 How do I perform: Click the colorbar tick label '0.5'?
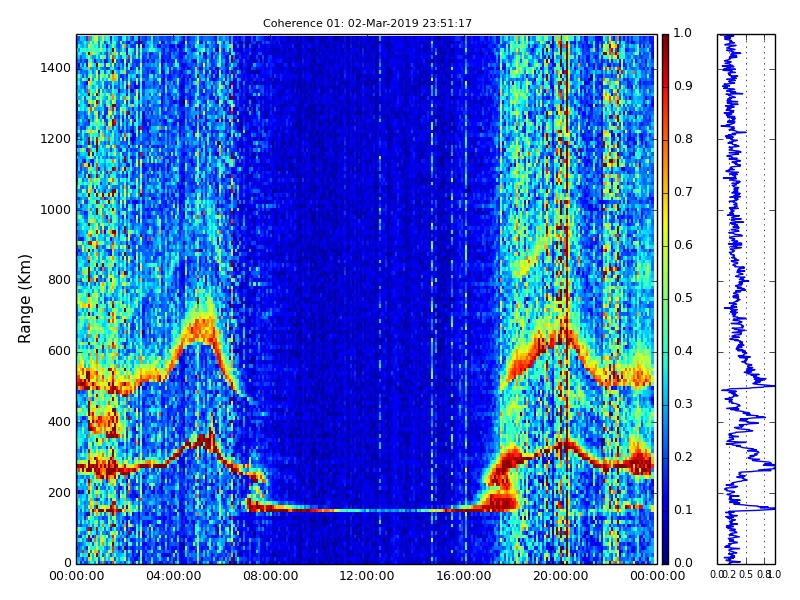683,298
